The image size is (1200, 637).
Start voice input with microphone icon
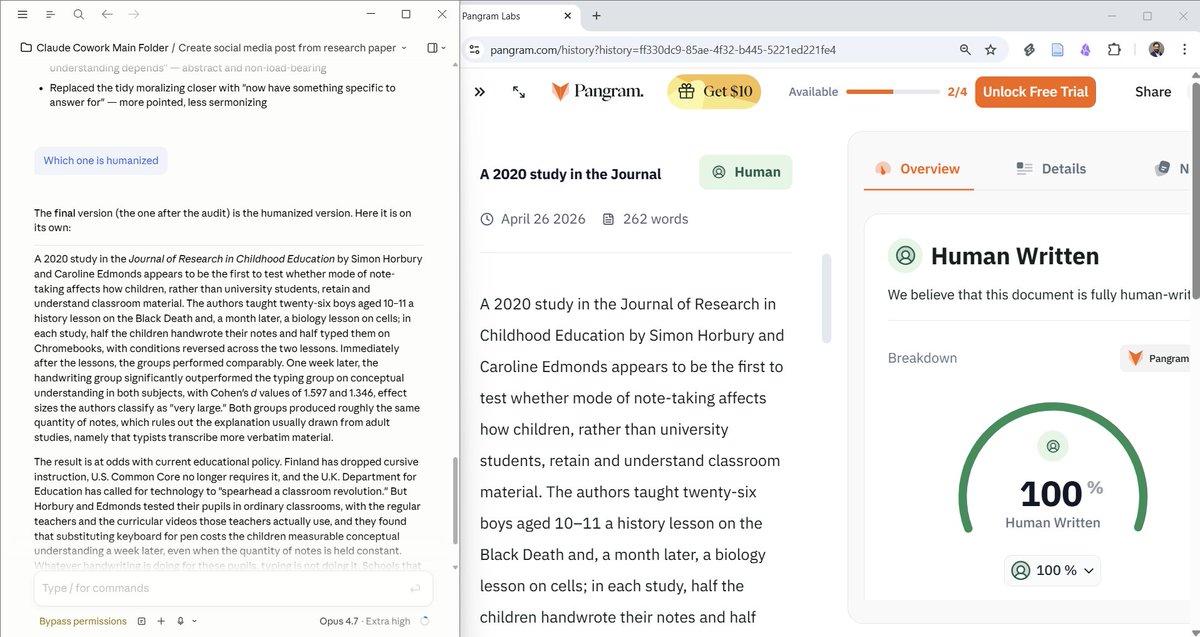coord(180,621)
